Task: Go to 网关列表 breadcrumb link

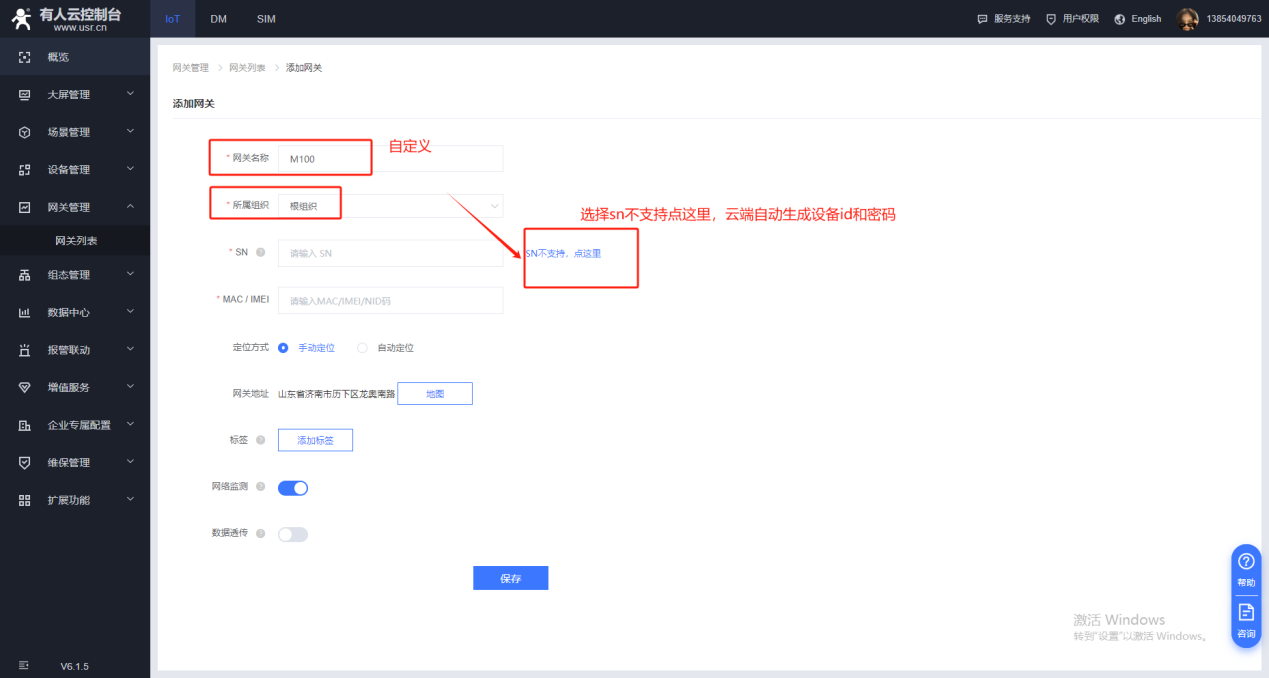Action: click(247, 67)
